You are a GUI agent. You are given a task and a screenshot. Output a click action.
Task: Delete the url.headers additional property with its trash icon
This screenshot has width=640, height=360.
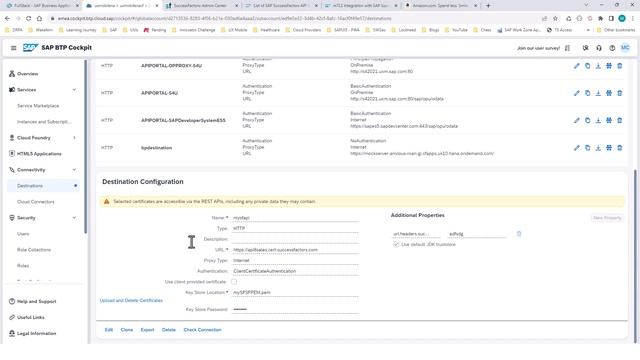[519, 234]
